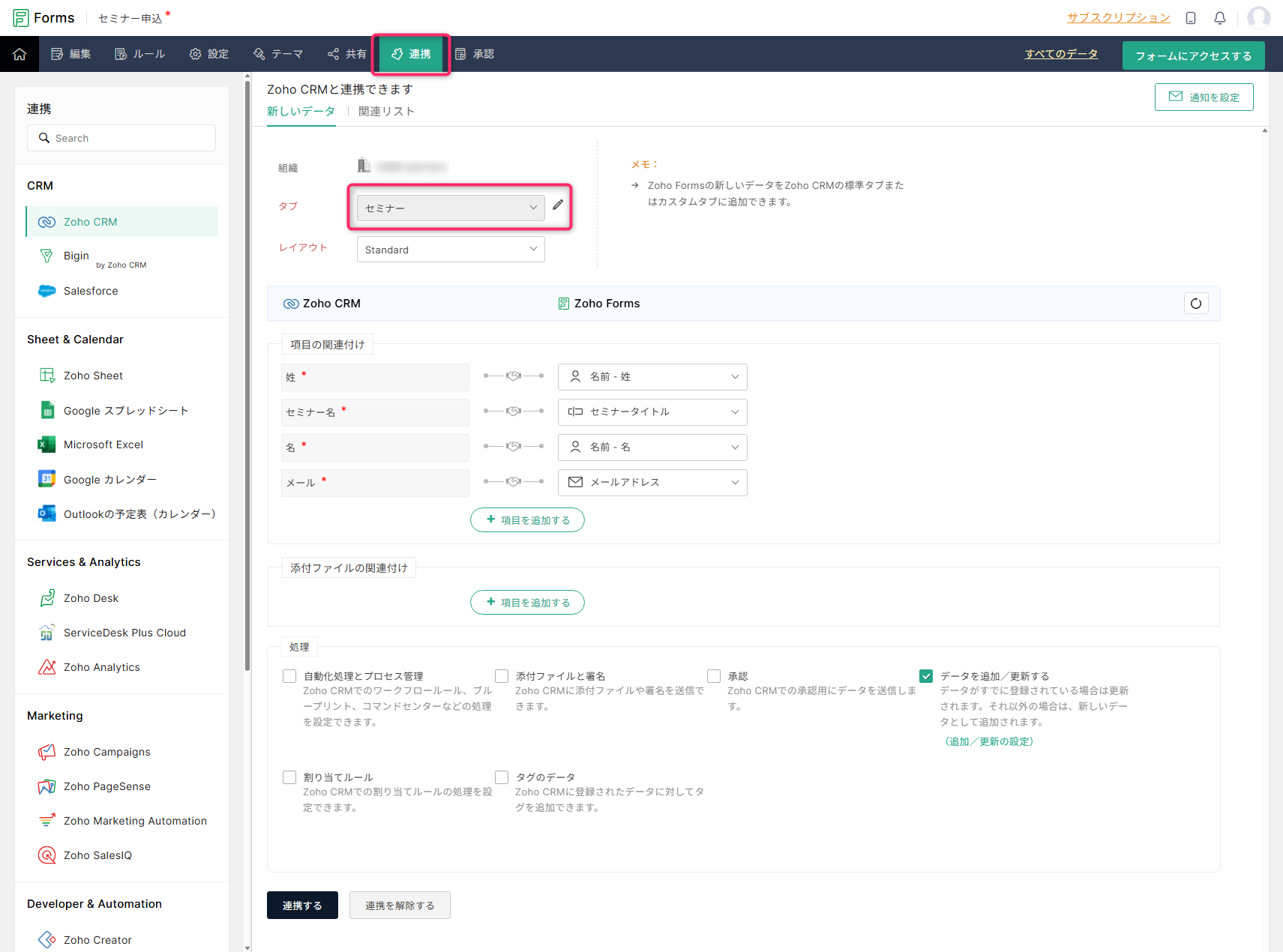Enable 自動化処理とプロセス管理 checkbox
The width and height of the screenshot is (1283, 952).
pos(289,676)
